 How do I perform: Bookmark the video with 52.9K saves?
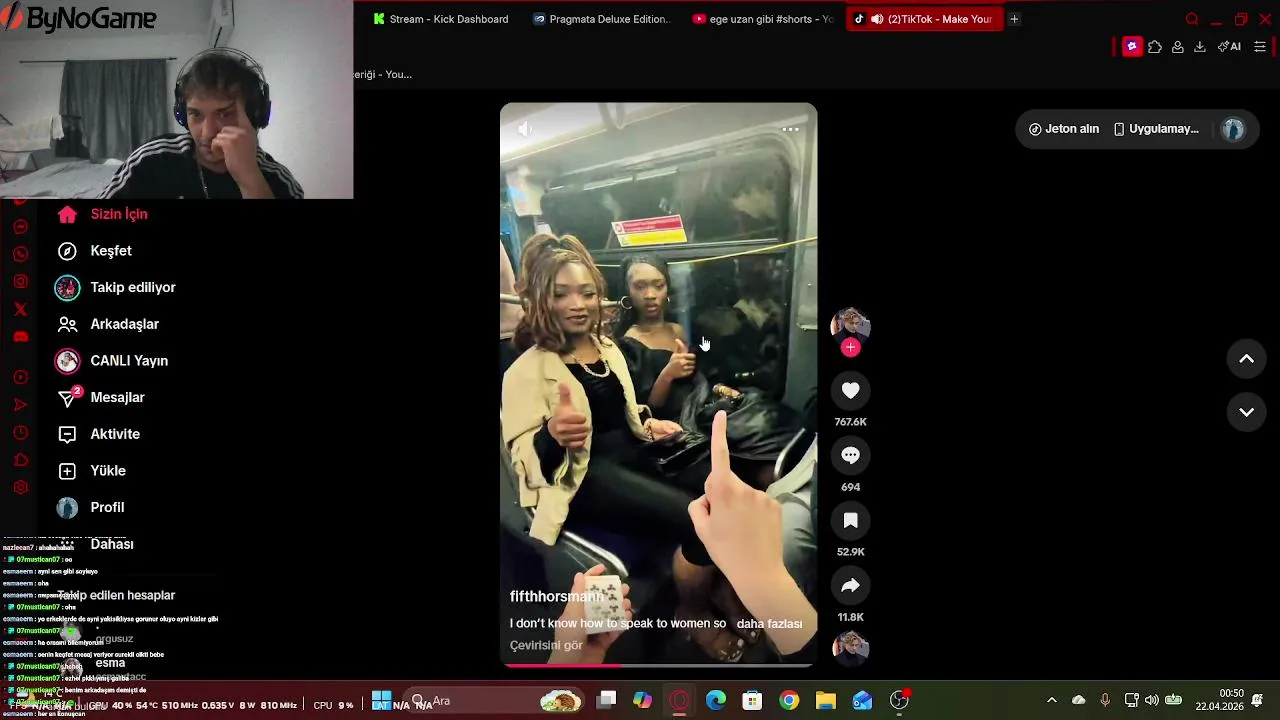[850, 520]
